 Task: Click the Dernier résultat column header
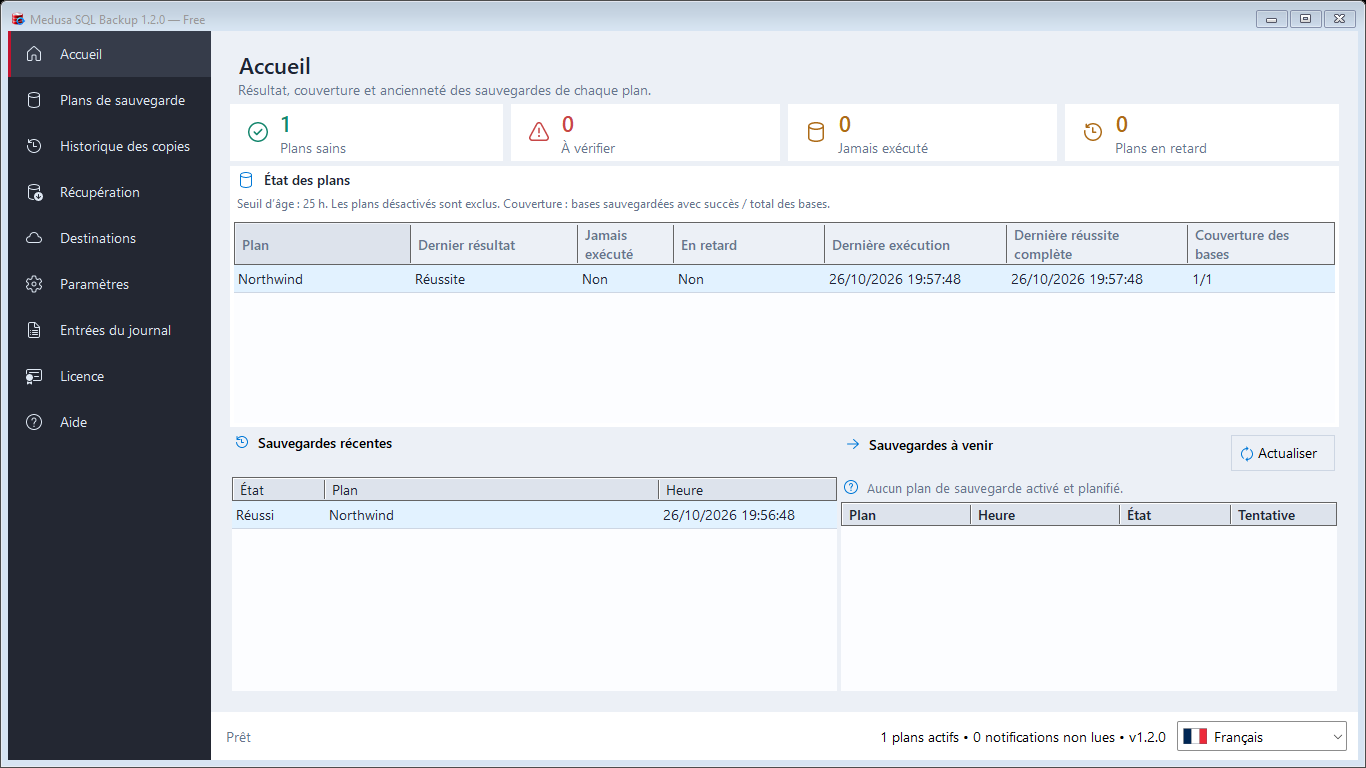[494, 244]
